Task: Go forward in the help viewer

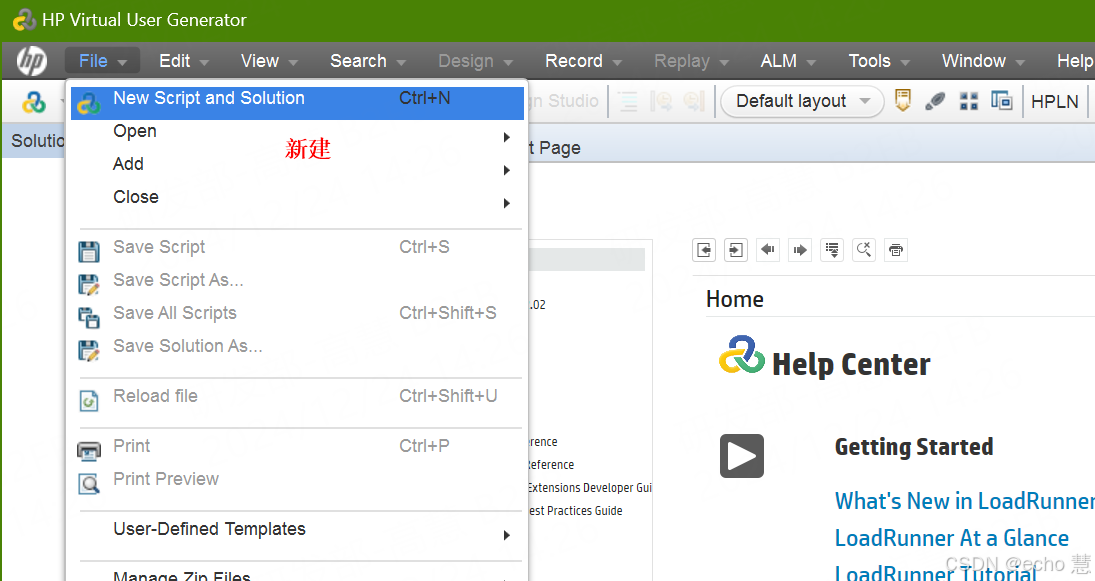Action: click(x=800, y=249)
